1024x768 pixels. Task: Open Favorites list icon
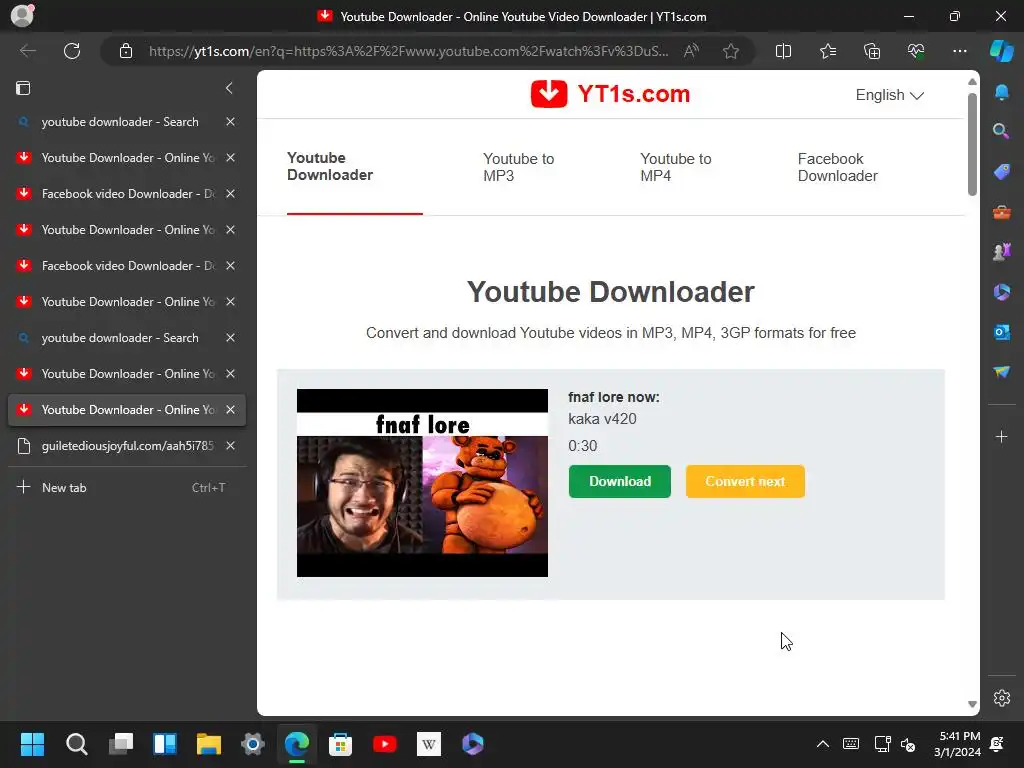(827, 51)
